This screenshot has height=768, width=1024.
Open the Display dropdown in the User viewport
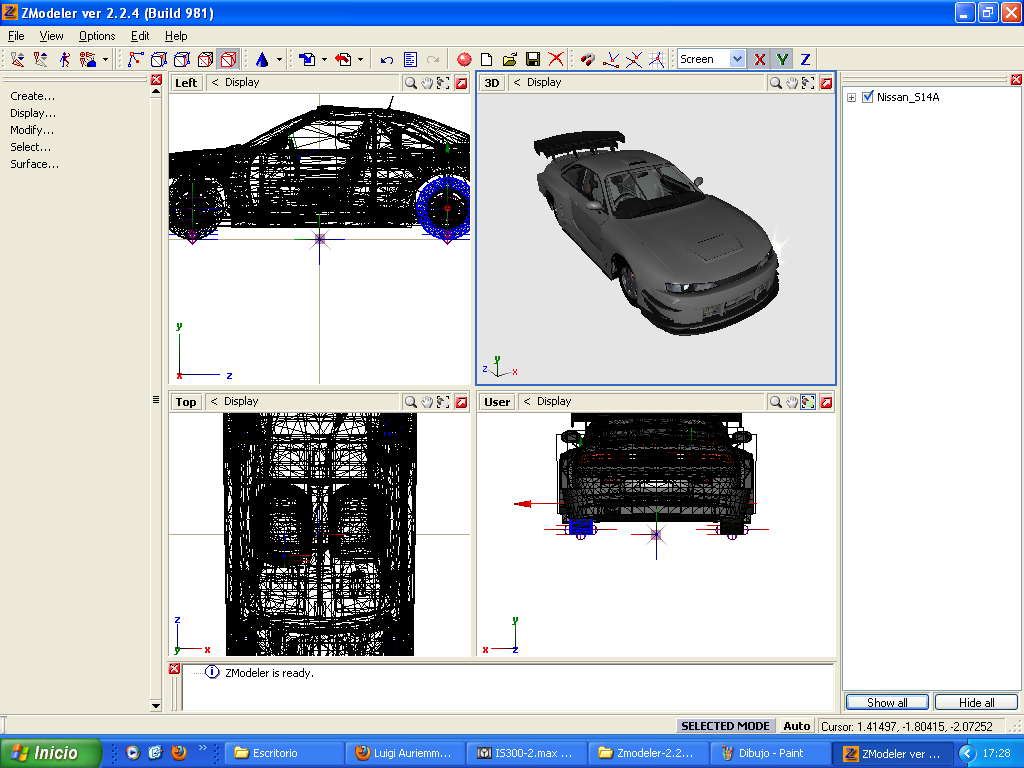(x=548, y=401)
